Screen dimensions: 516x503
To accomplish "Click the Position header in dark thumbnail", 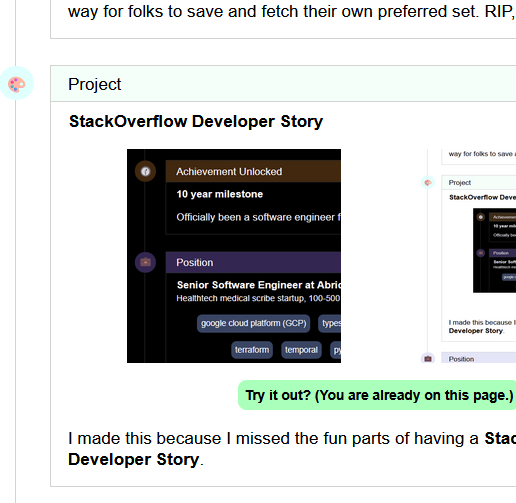I will pyautogui.click(x=253, y=262).
